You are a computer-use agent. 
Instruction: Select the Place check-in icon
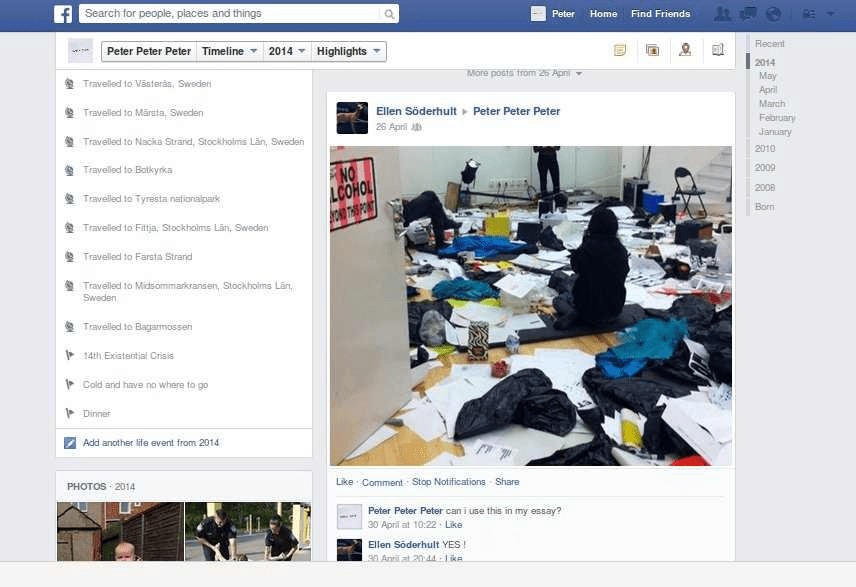[x=684, y=50]
